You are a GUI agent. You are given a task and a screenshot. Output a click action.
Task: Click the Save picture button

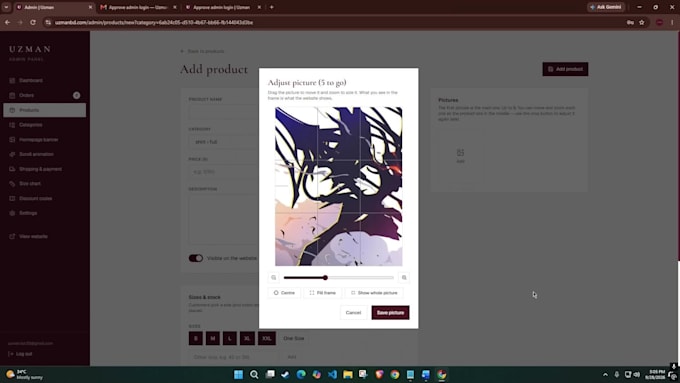point(390,313)
